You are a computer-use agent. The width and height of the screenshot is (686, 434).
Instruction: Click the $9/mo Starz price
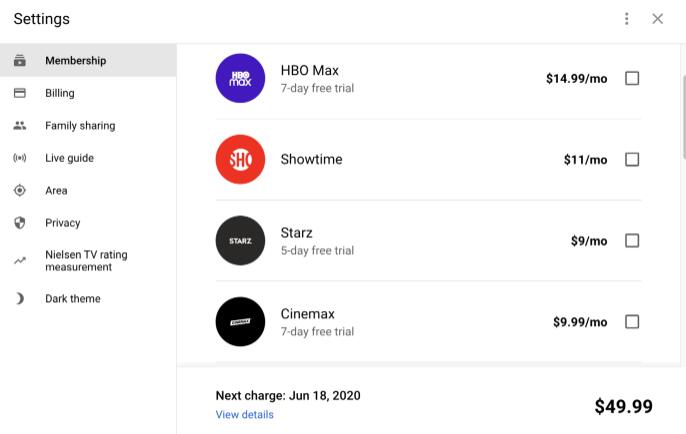click(589, 241)
